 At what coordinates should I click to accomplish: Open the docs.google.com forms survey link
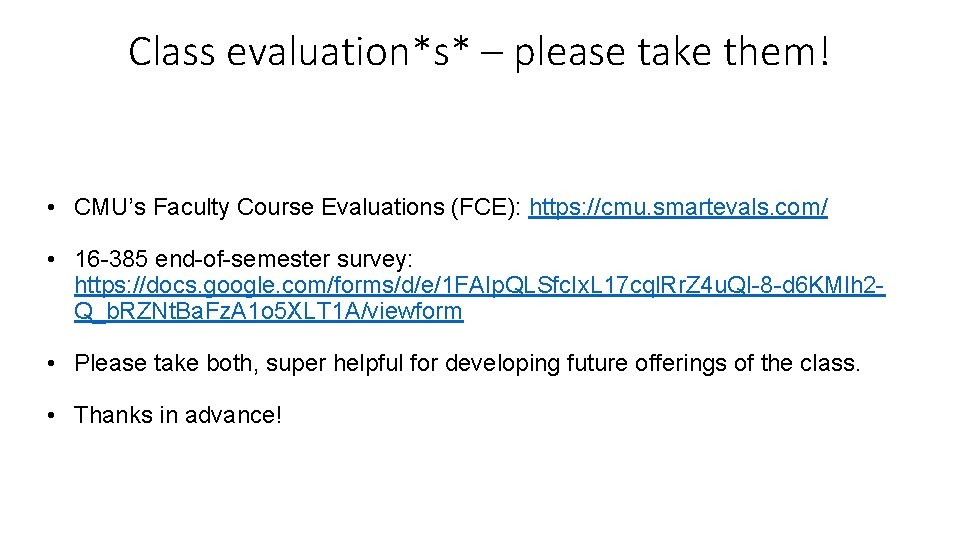pos(478,286)
